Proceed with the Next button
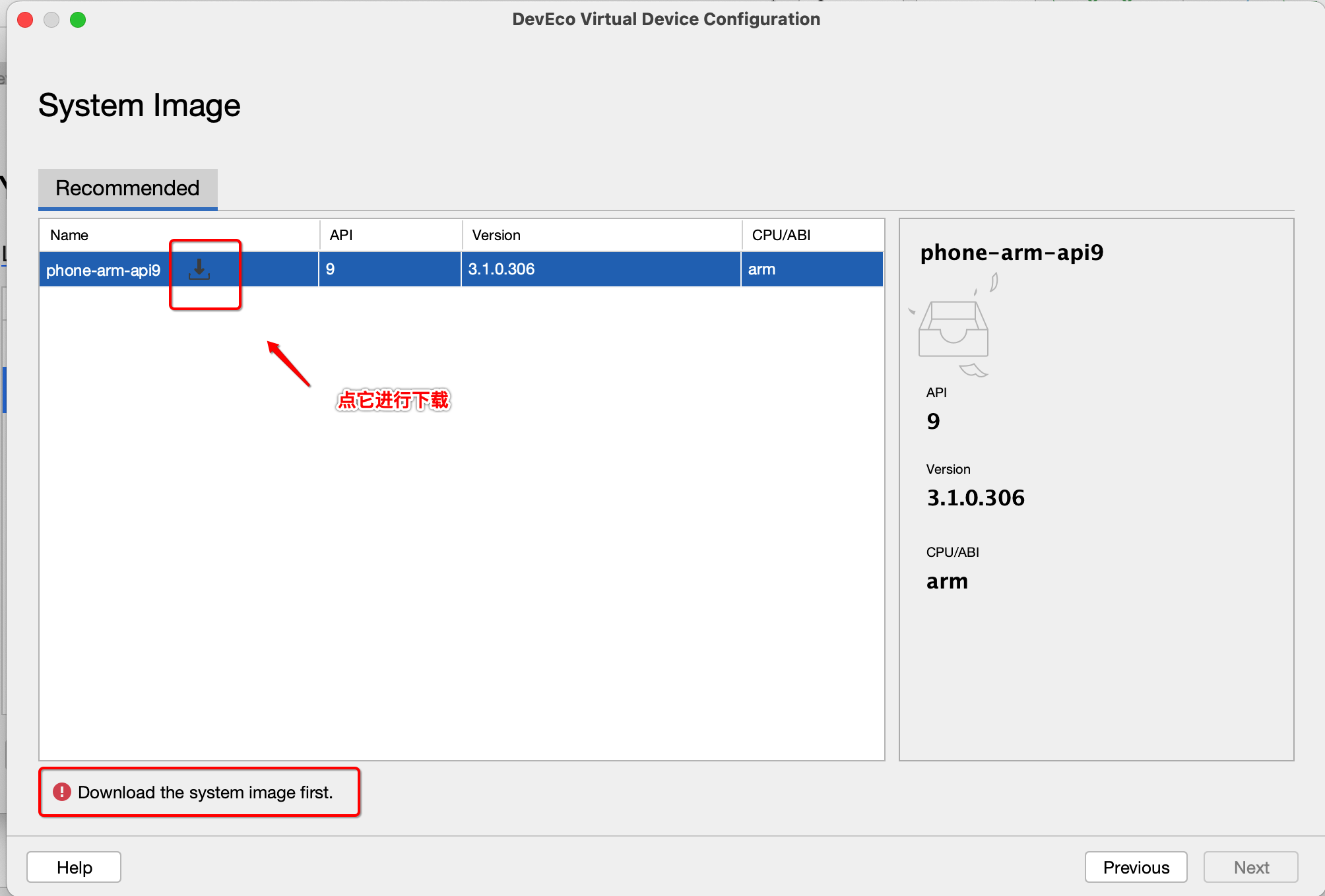Screen dimensions: 1325x896 [1250, 867]
